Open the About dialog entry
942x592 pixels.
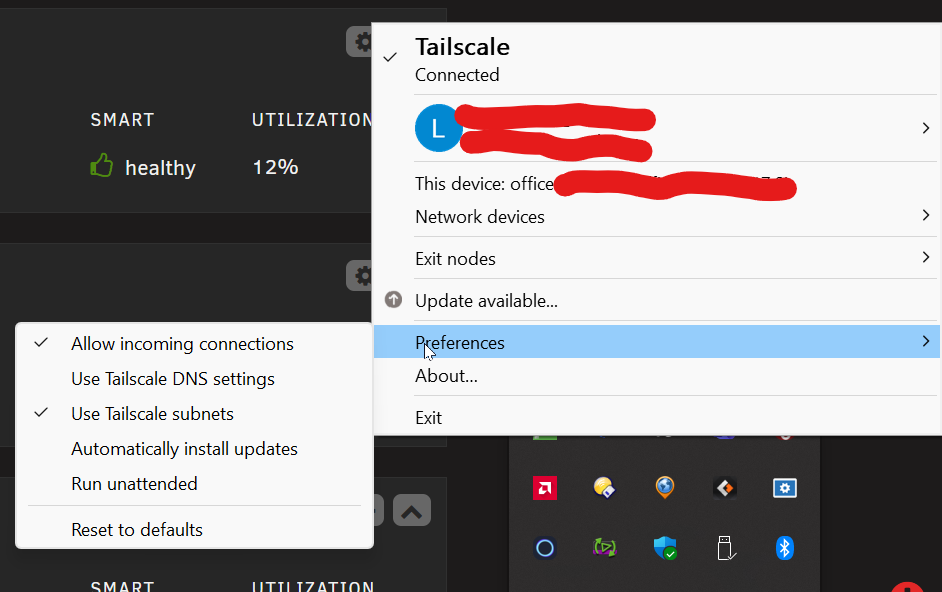click(x=657, y=376)
